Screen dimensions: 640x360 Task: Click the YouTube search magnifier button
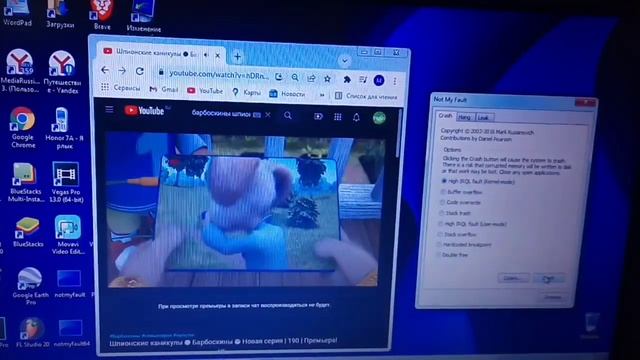click(288, 116)
